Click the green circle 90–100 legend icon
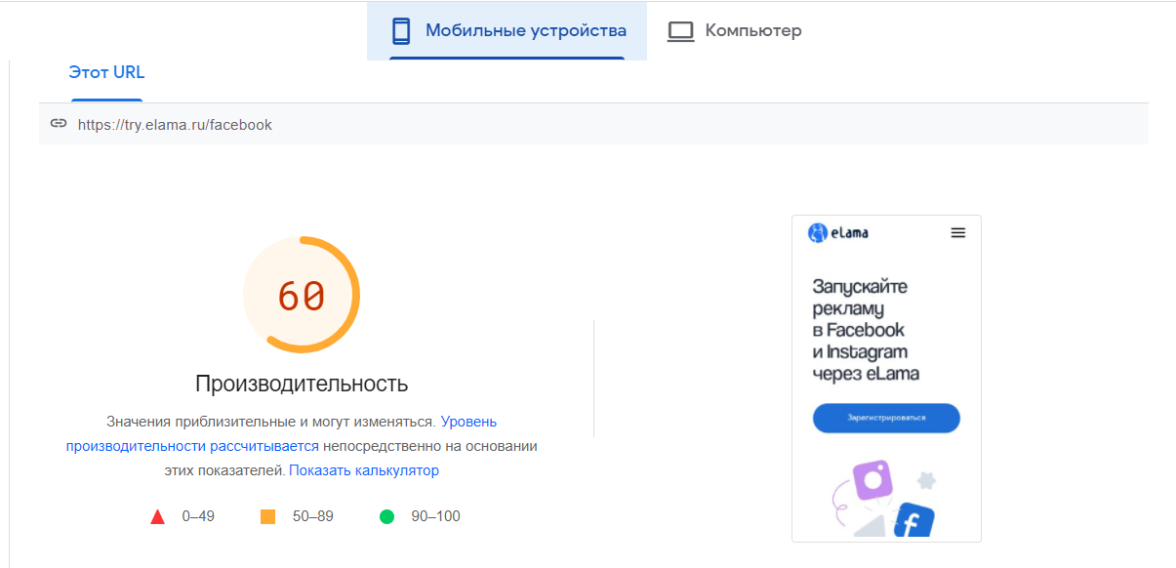1176x568 pixels. 387,516
